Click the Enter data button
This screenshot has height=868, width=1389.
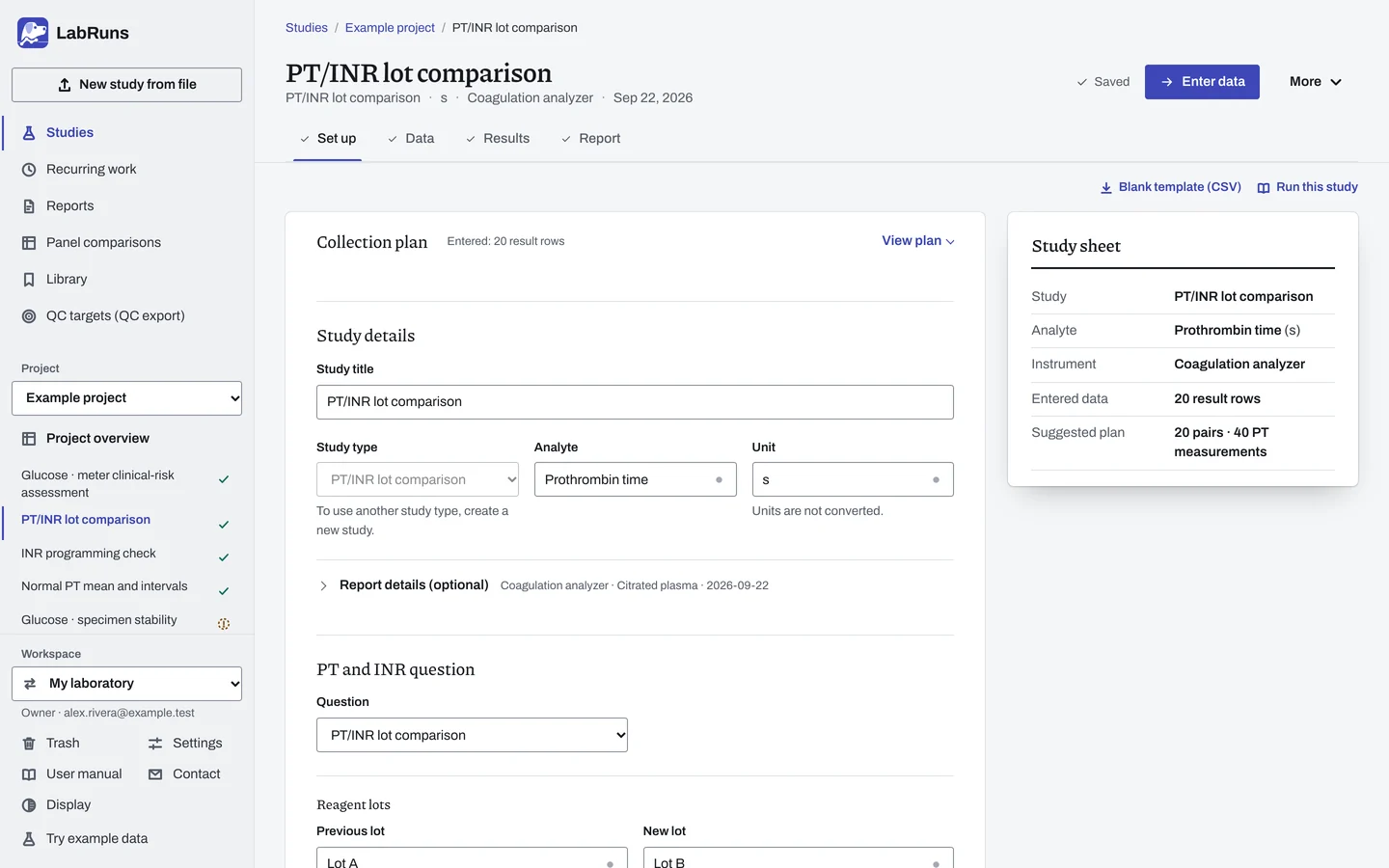coord(1202,82)
